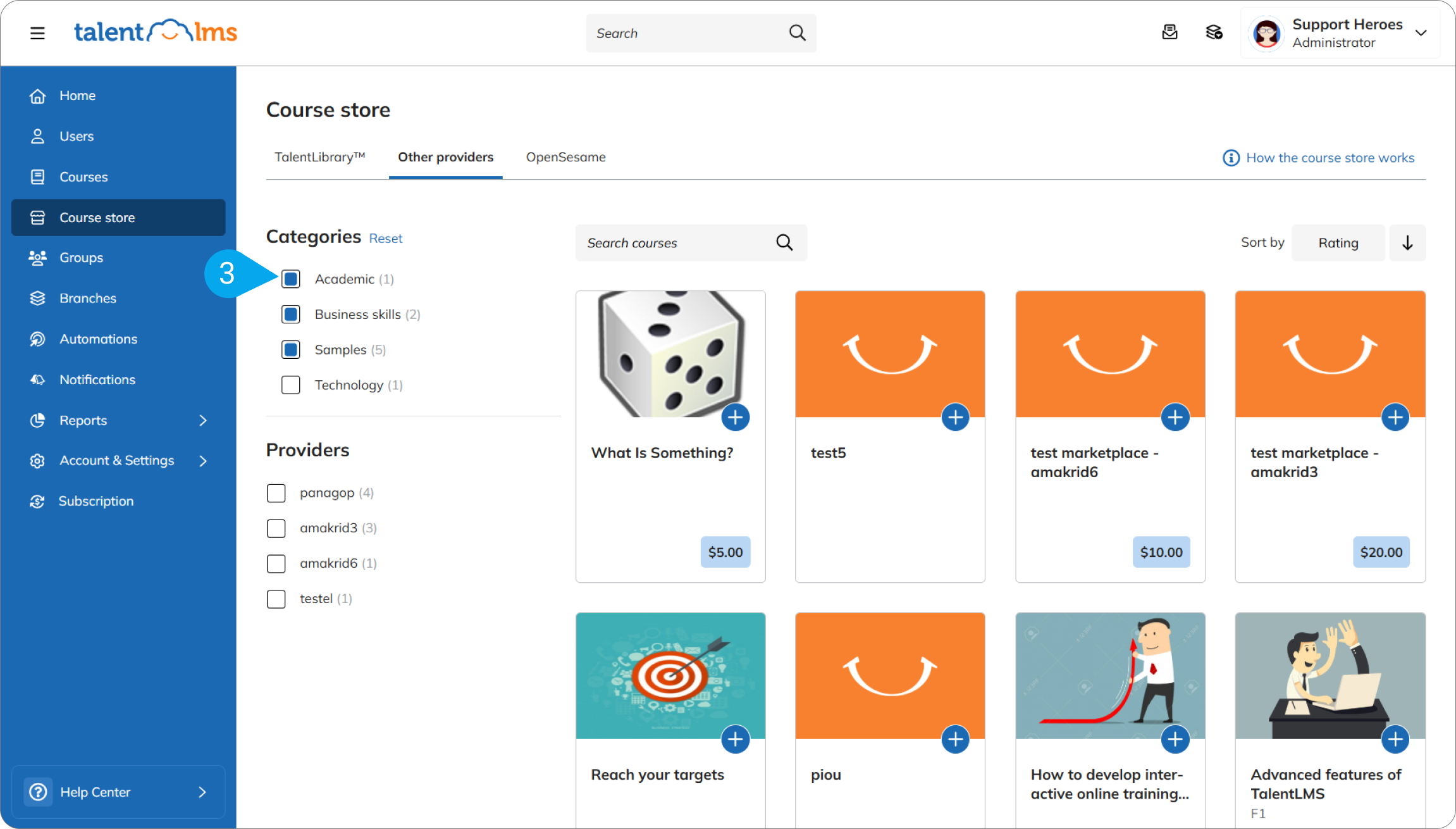The image size is (1456, 829).
Task: Open the Reach your targets thumbnail
Action: (670, 676)
